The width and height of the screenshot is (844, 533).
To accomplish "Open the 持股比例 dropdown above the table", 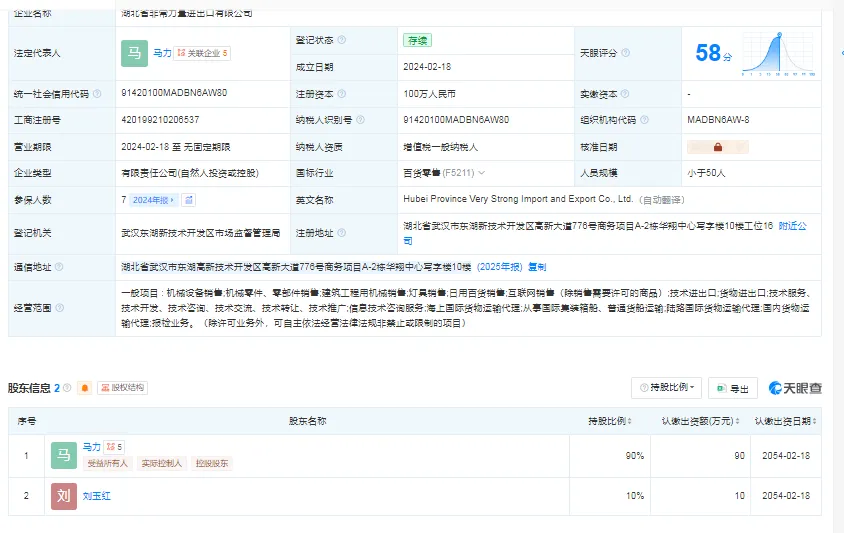I will (x=666, y=388).
